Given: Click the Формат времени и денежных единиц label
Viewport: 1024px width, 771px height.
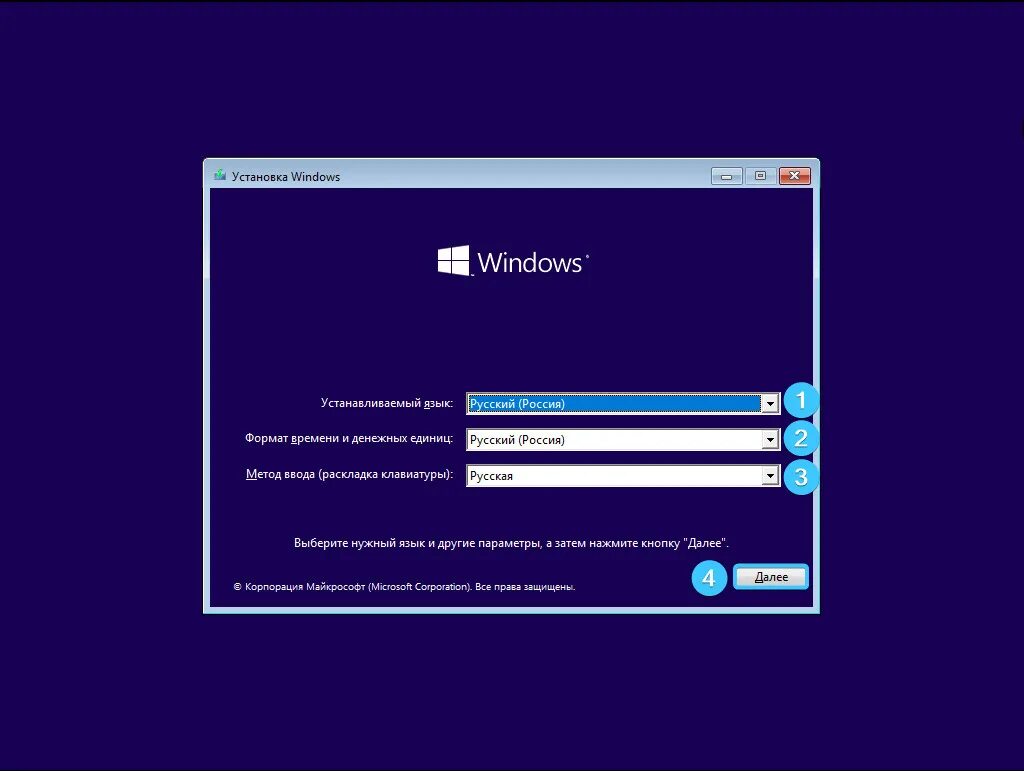Looking at the screenshot, I should click(x=349, y=438).
